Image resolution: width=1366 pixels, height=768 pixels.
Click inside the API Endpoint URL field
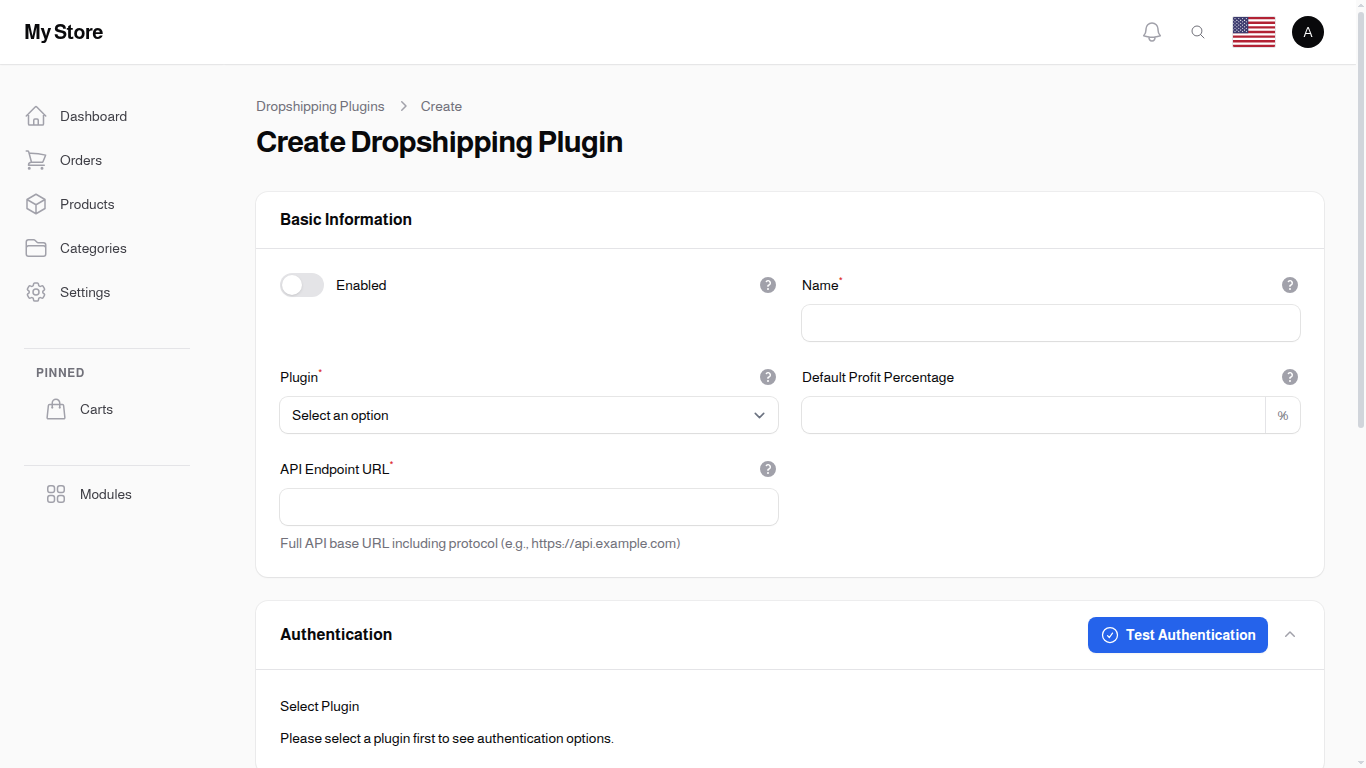coord(528,507)
